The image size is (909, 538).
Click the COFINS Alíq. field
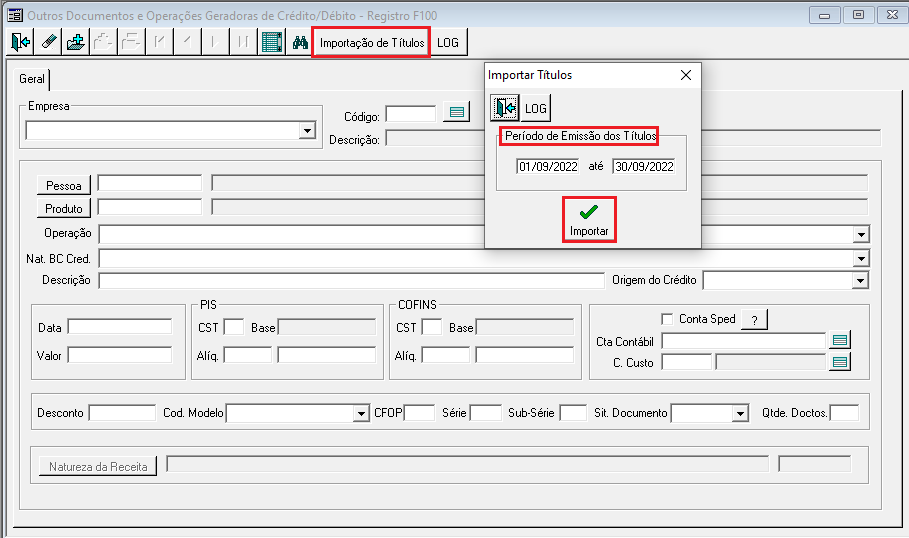(x=445, y=355)
